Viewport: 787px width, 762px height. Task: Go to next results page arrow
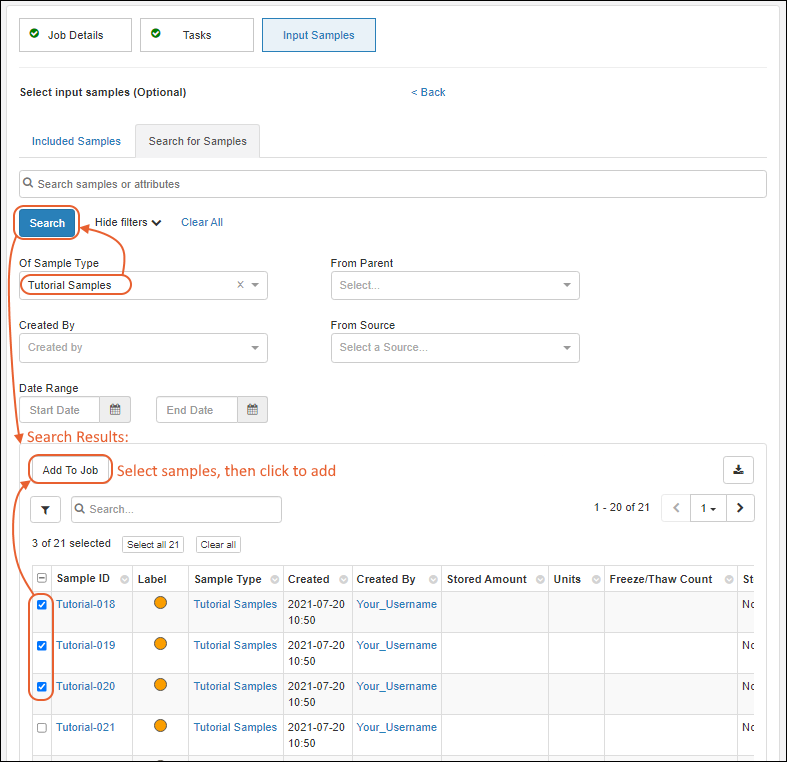point(740,508)
